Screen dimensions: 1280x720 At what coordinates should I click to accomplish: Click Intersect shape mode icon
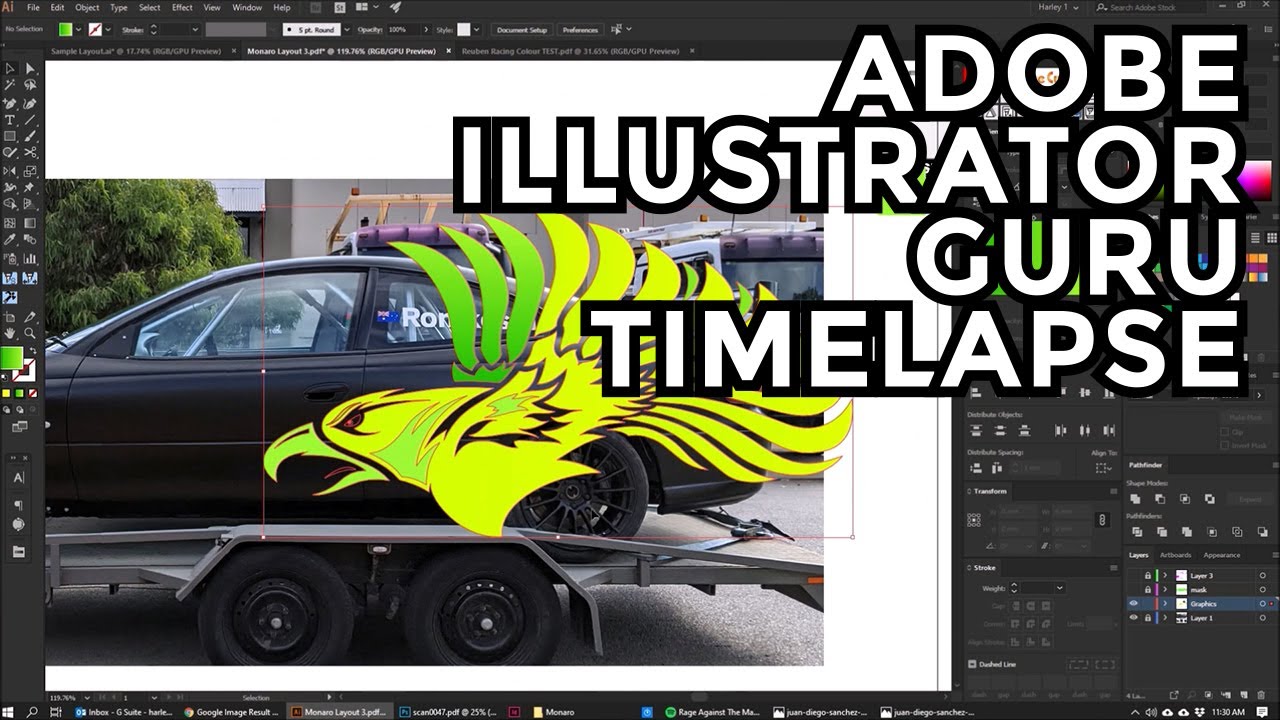pos(1185,498)
